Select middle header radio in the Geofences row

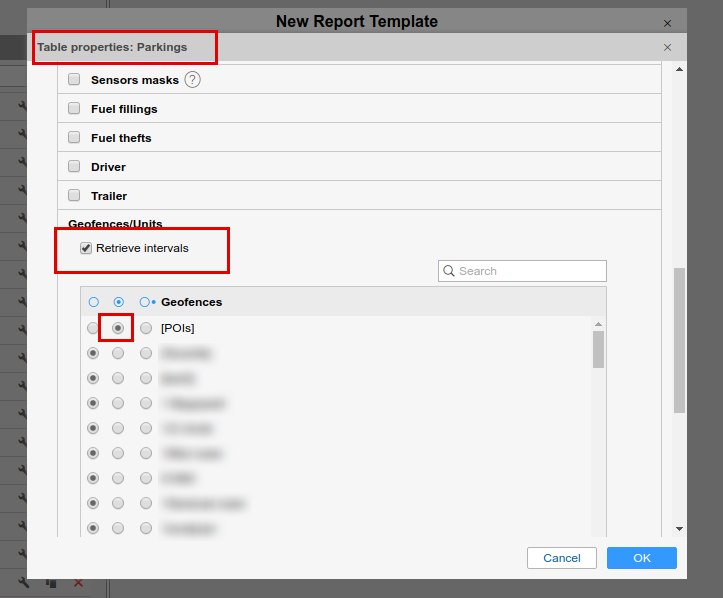pos(119,302)
